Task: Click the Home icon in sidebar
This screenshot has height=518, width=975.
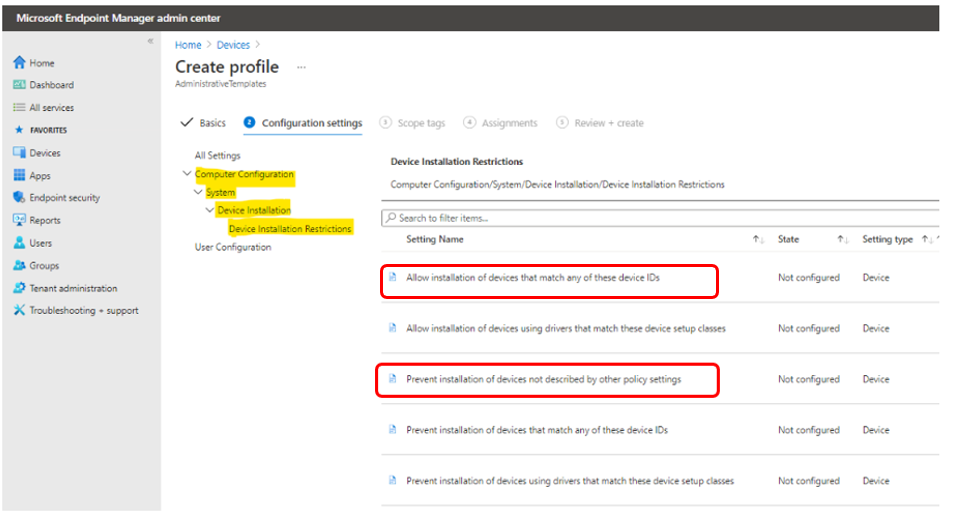Action: (19, 62)
